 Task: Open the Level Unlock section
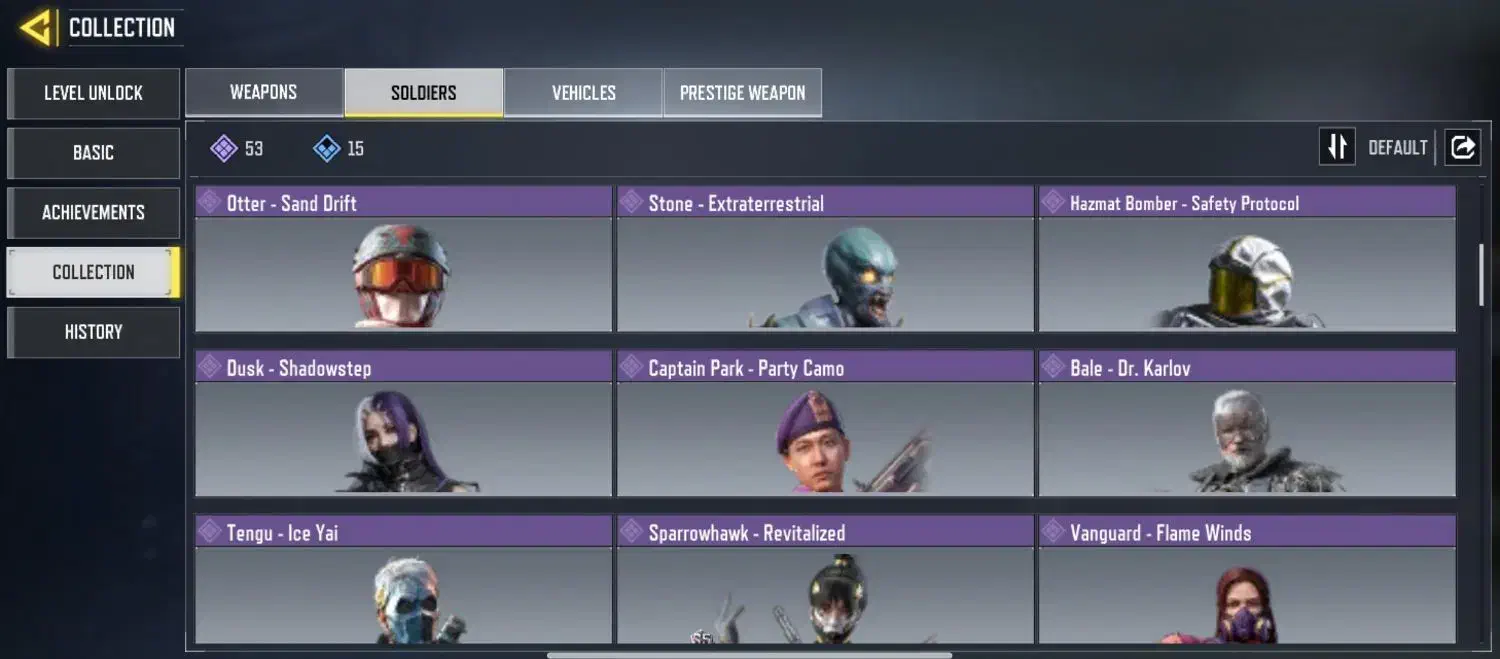pos(93,93)
